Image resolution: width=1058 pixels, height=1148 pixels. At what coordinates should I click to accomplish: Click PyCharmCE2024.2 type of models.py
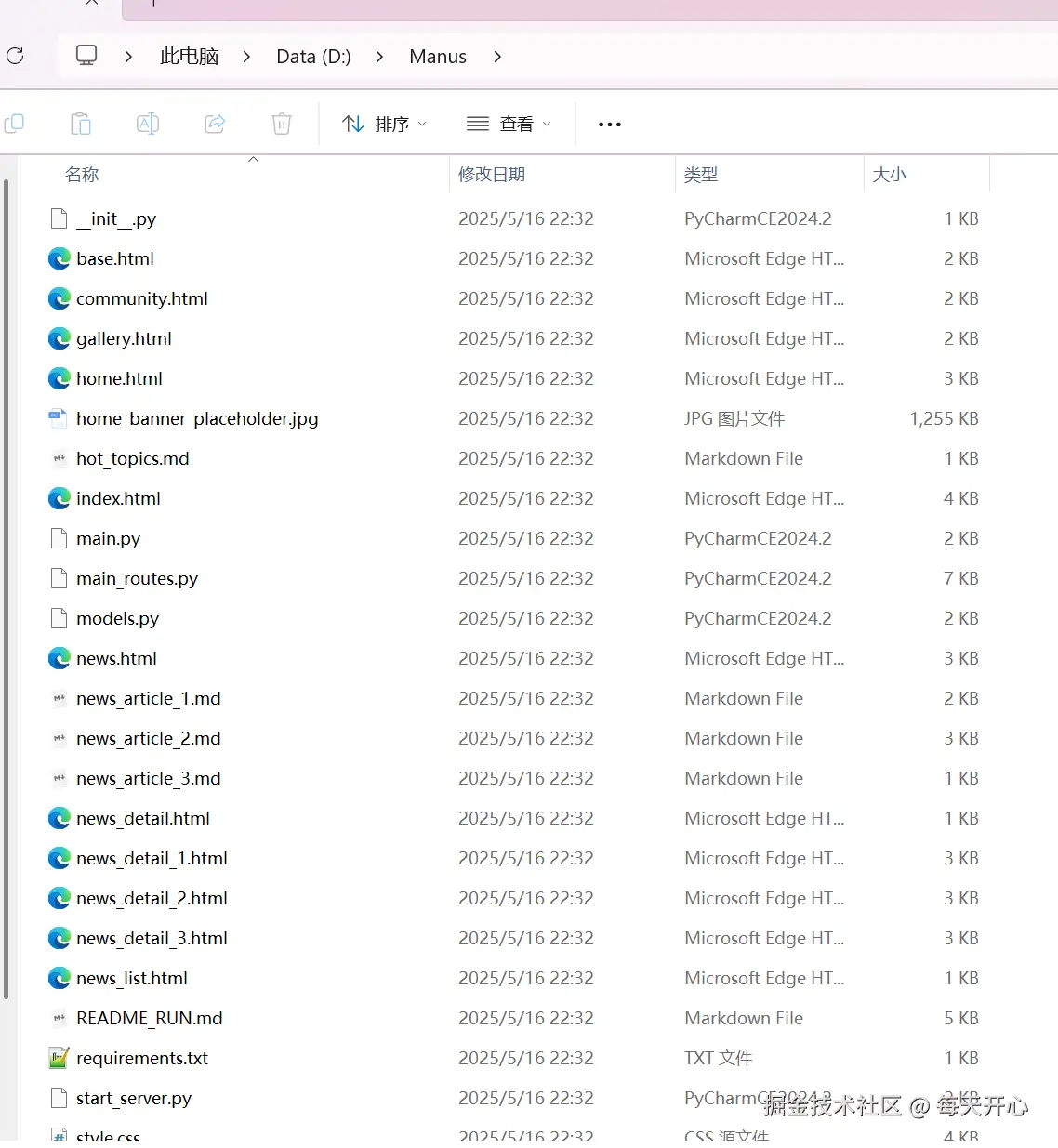[x=758, y=619]
